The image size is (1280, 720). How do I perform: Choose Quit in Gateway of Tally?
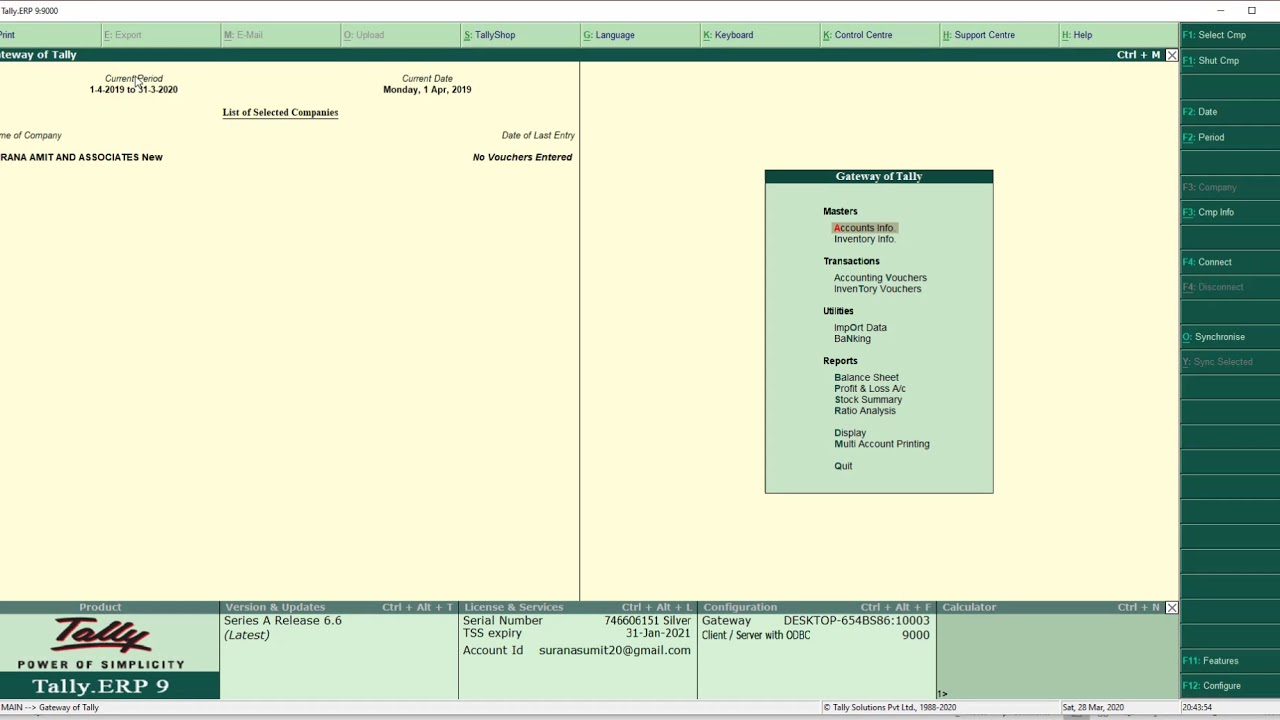[x=843, y=466]
